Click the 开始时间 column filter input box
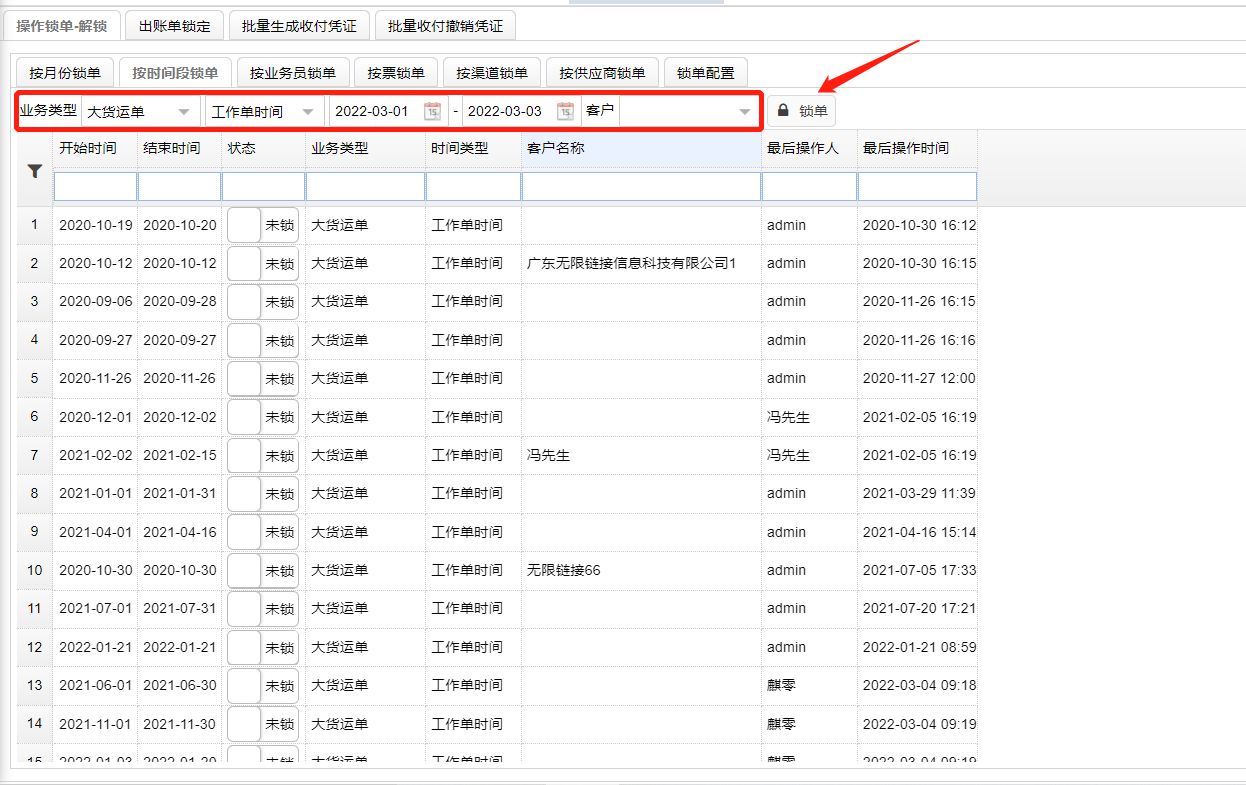 tap(95, 187)
